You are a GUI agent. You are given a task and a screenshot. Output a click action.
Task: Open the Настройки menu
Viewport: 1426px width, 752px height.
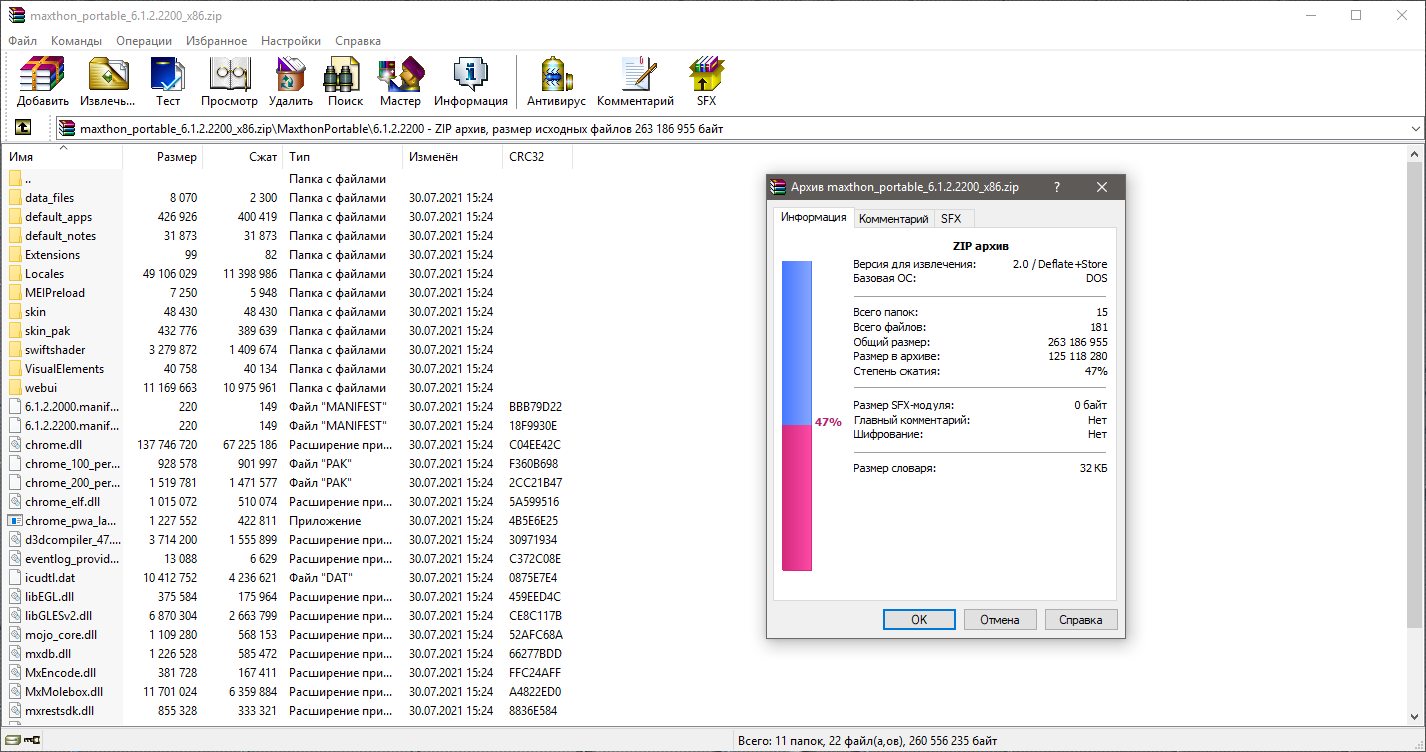coord(291,41)
